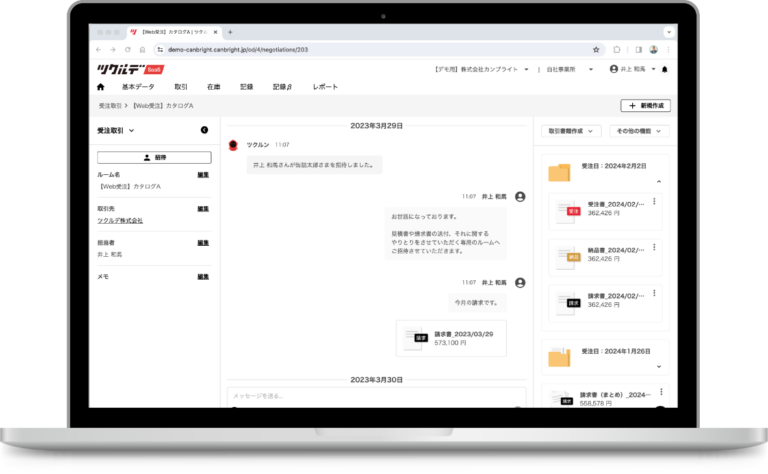Reload the page in the browser
Image resolution: width=768 pixels, height=474 pixels.
click(x=127, y=49)
